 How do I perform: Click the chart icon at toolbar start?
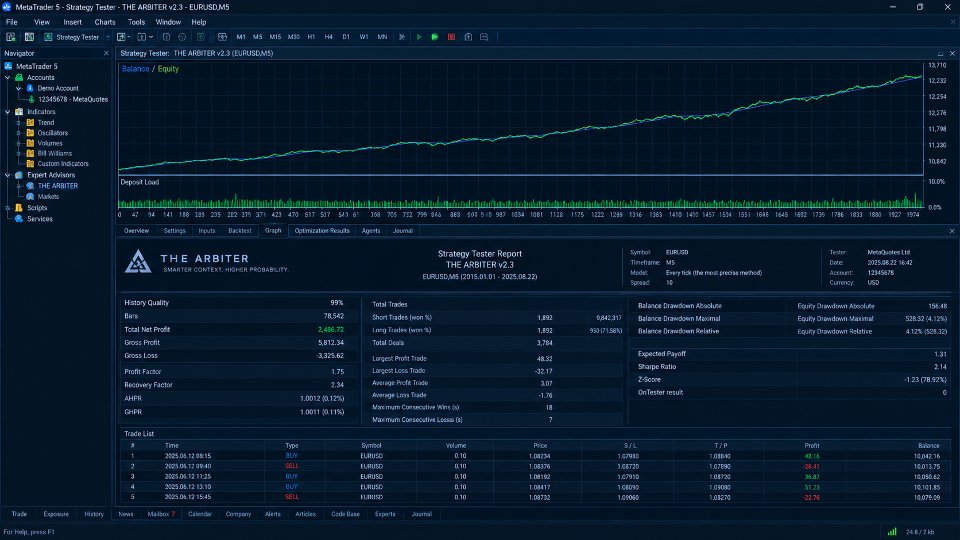(10, 37)
